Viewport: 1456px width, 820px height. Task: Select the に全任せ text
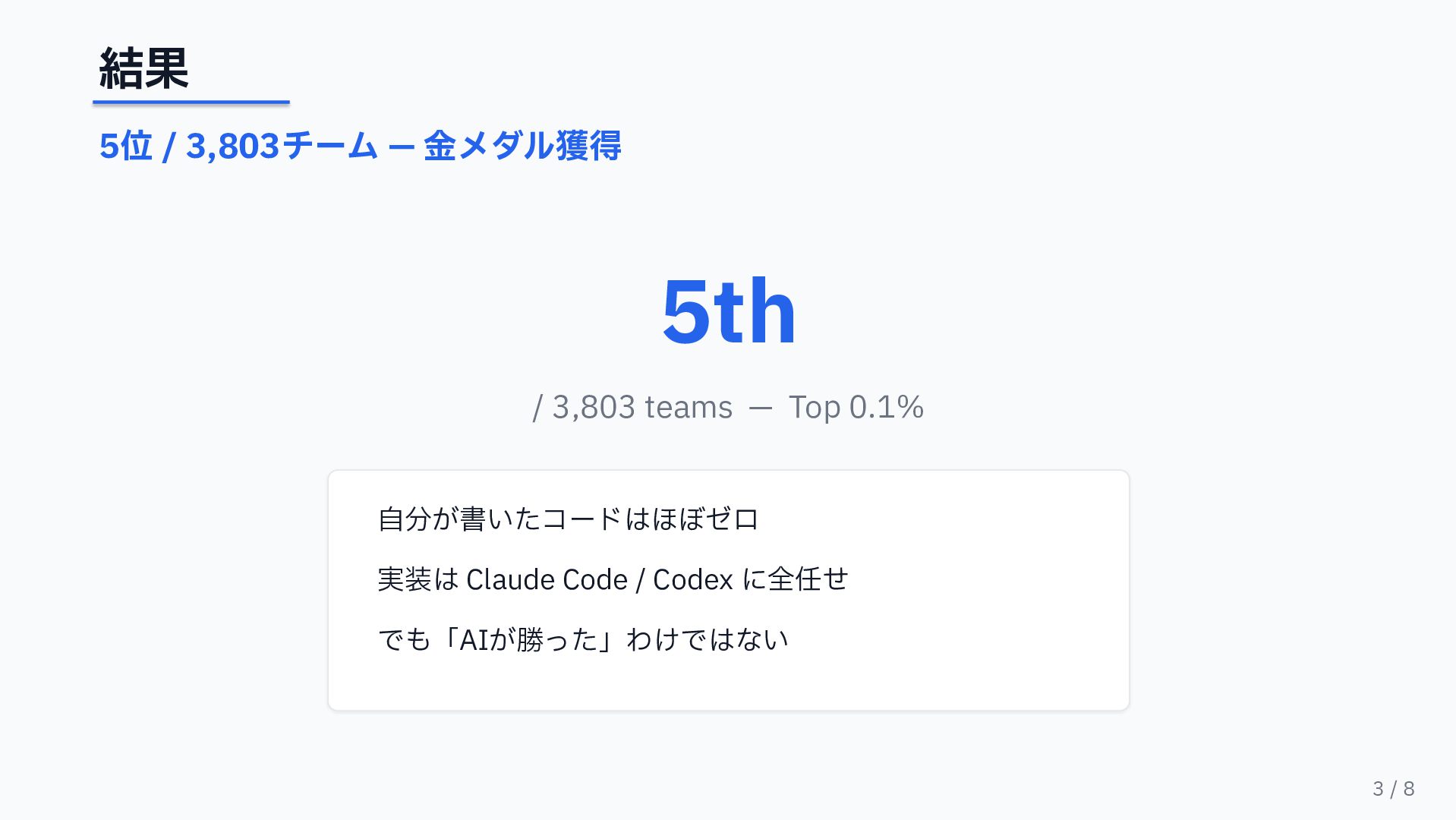tap(796, 579)
